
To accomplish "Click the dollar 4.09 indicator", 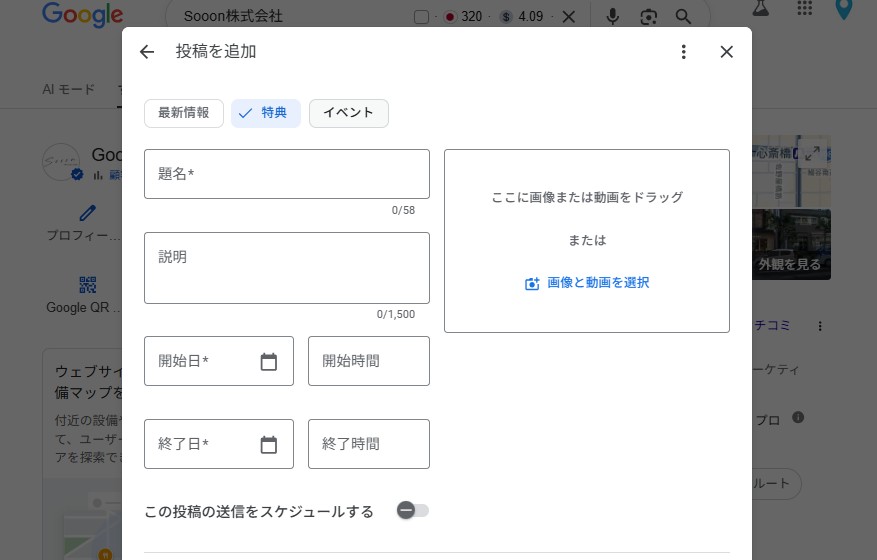I will pos(522,17).
